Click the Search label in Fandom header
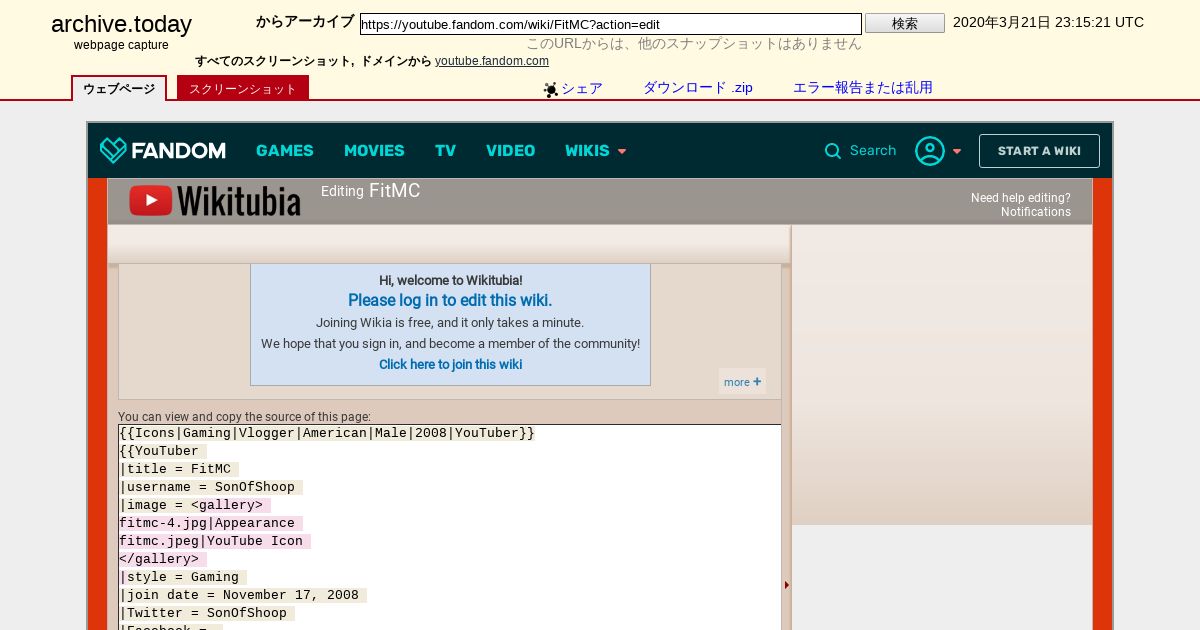Viewport: 1200px width, 630px height. [873, 151]
